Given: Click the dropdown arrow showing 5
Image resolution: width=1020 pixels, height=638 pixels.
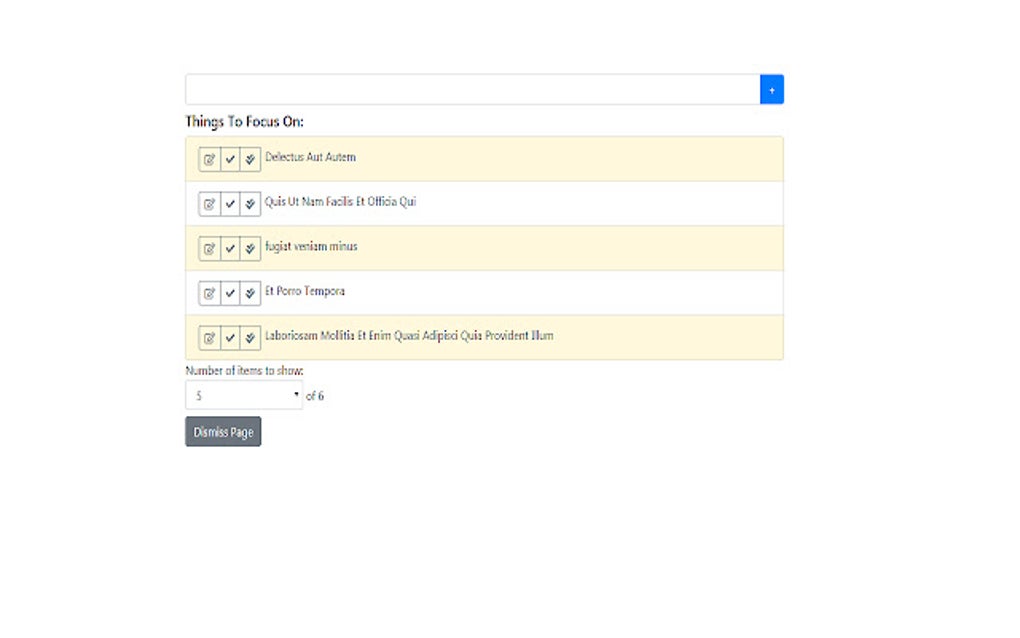Looking at the screenshot, I should [296, 394].
